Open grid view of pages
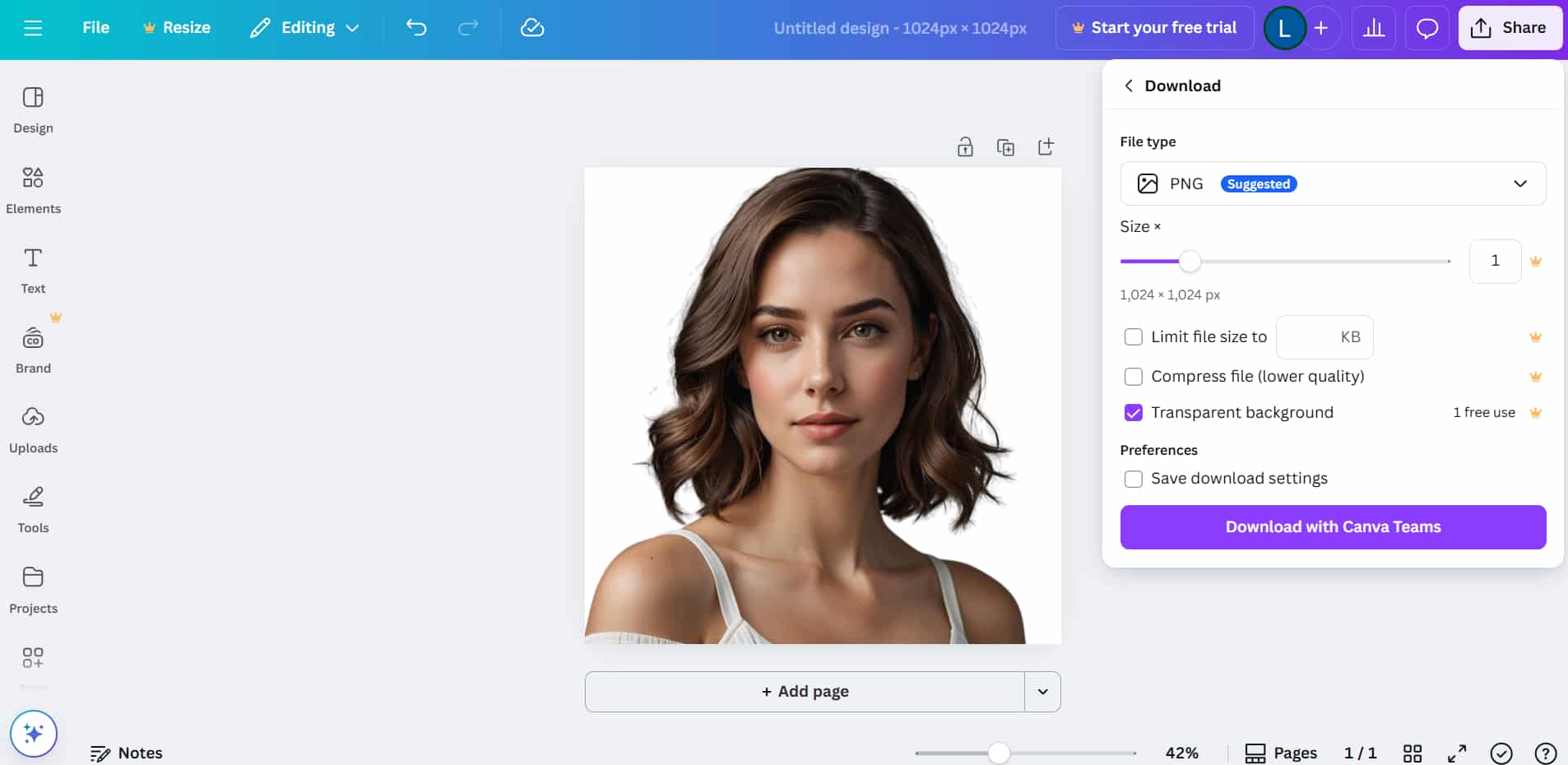This screenshot has width=1568, height=765. pos(1413,753)
